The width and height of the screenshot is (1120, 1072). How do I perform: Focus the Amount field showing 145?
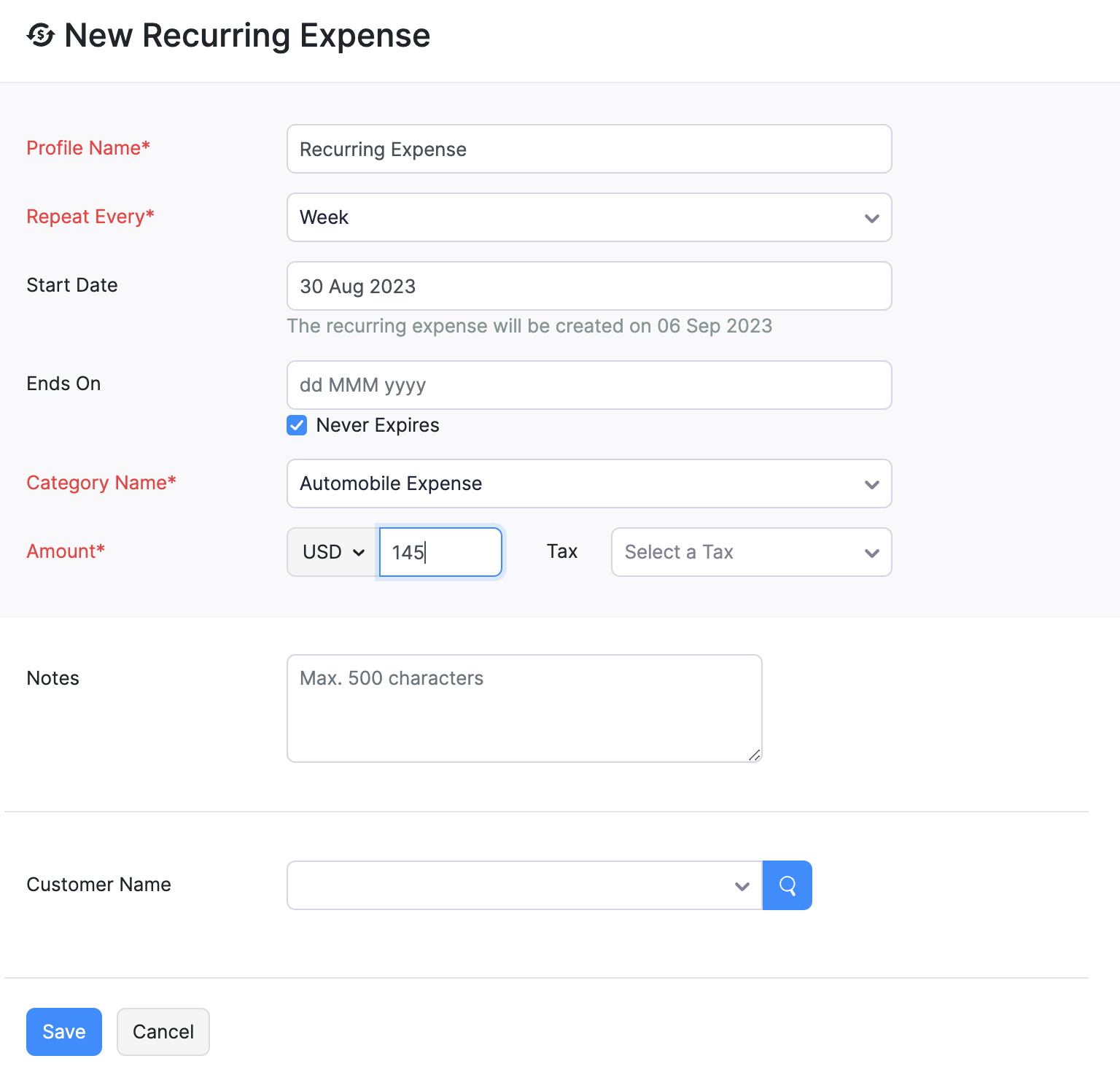[x=440, y=552]
